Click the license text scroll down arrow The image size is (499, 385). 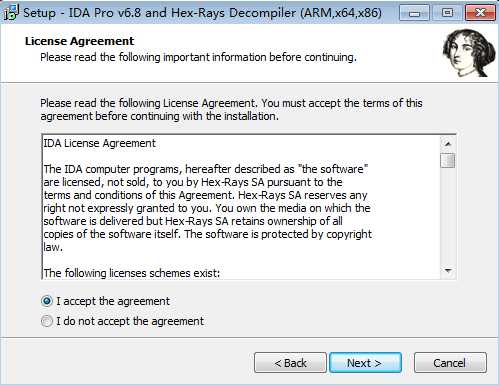coord(448,271)
